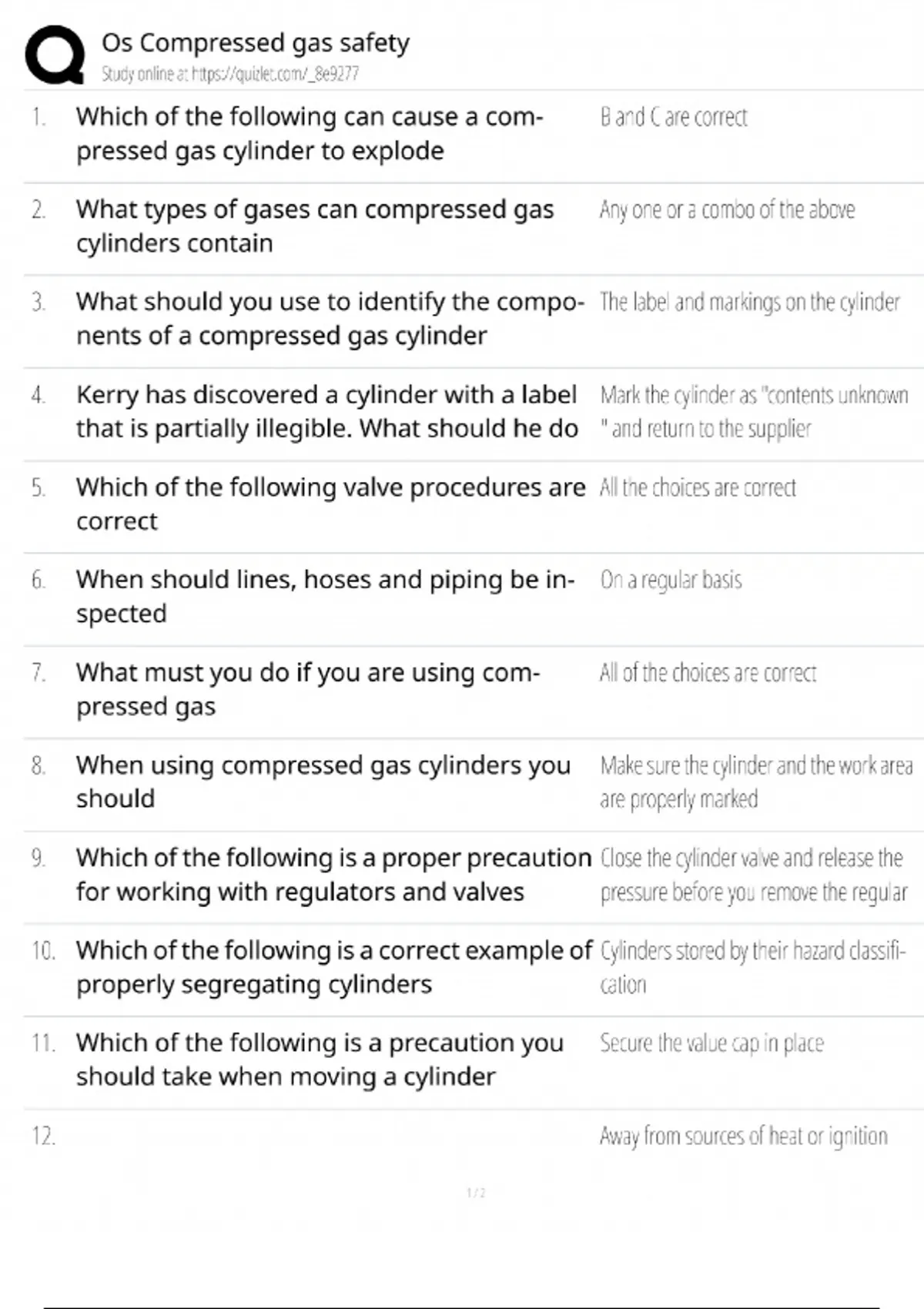This screenshot has height=1309, width=924.
Task: Select question 9 about regulators and valves
Action: coord(333,874)
